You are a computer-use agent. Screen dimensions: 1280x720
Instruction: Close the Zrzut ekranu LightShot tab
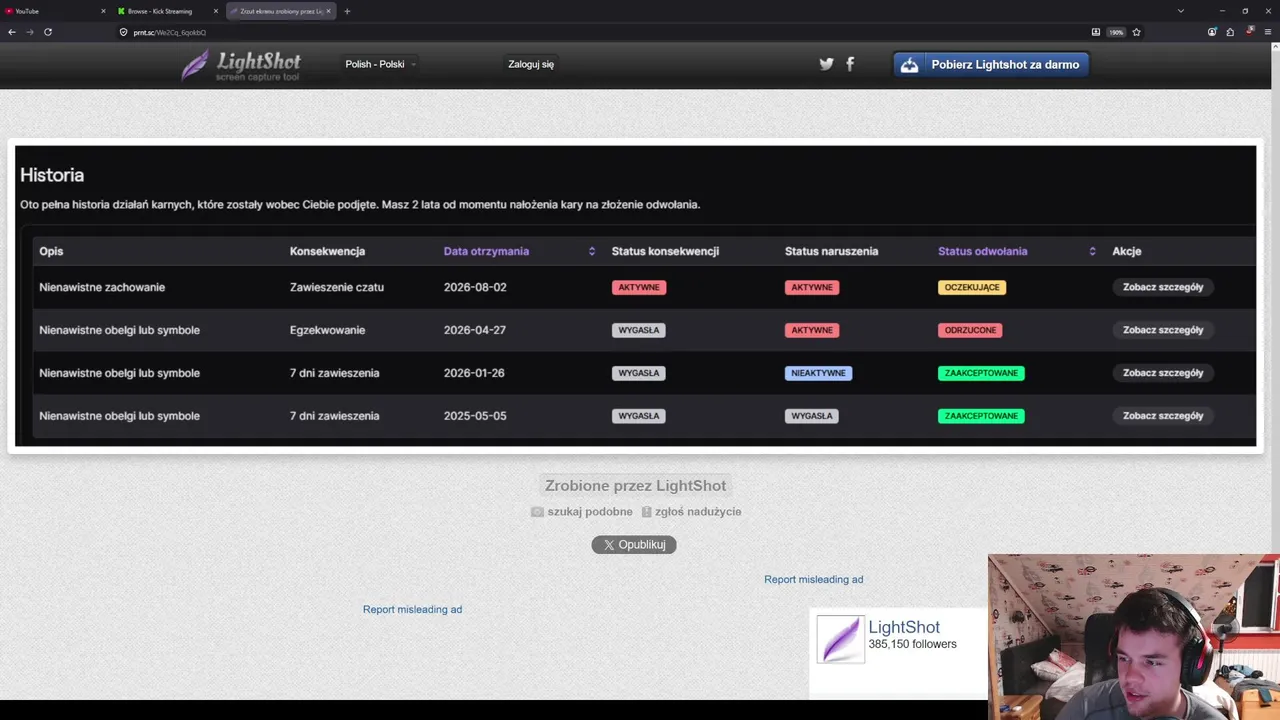pyautogui.click(x=328, y=11)
